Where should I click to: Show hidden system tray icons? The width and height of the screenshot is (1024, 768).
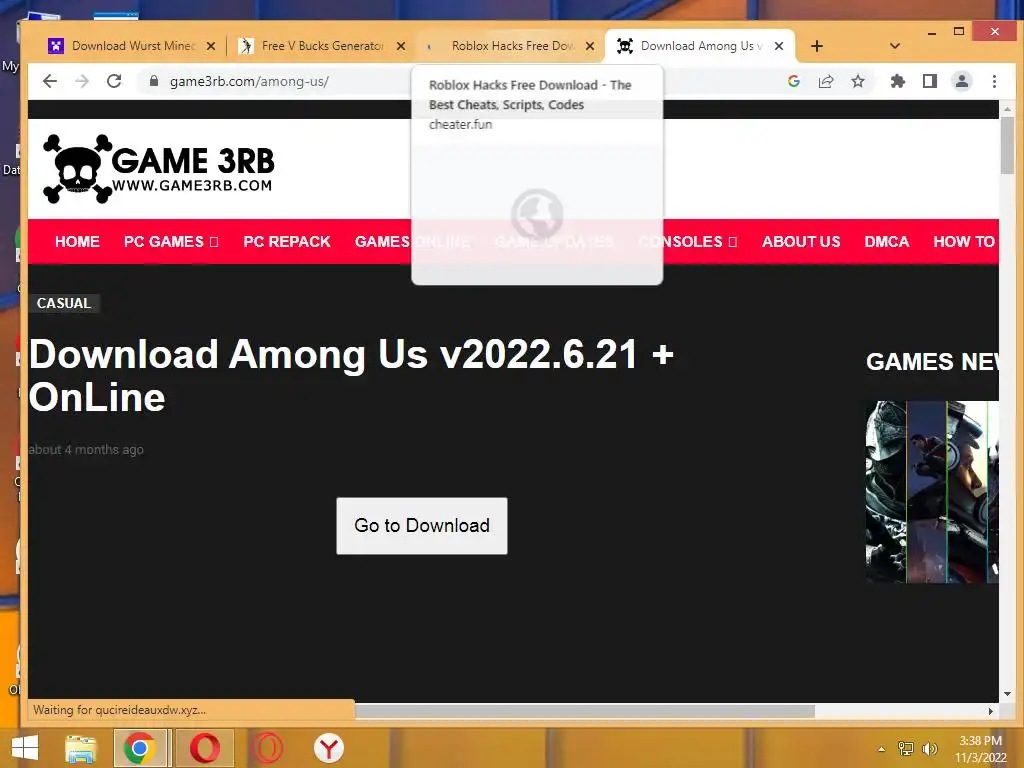tap(881, 749)
